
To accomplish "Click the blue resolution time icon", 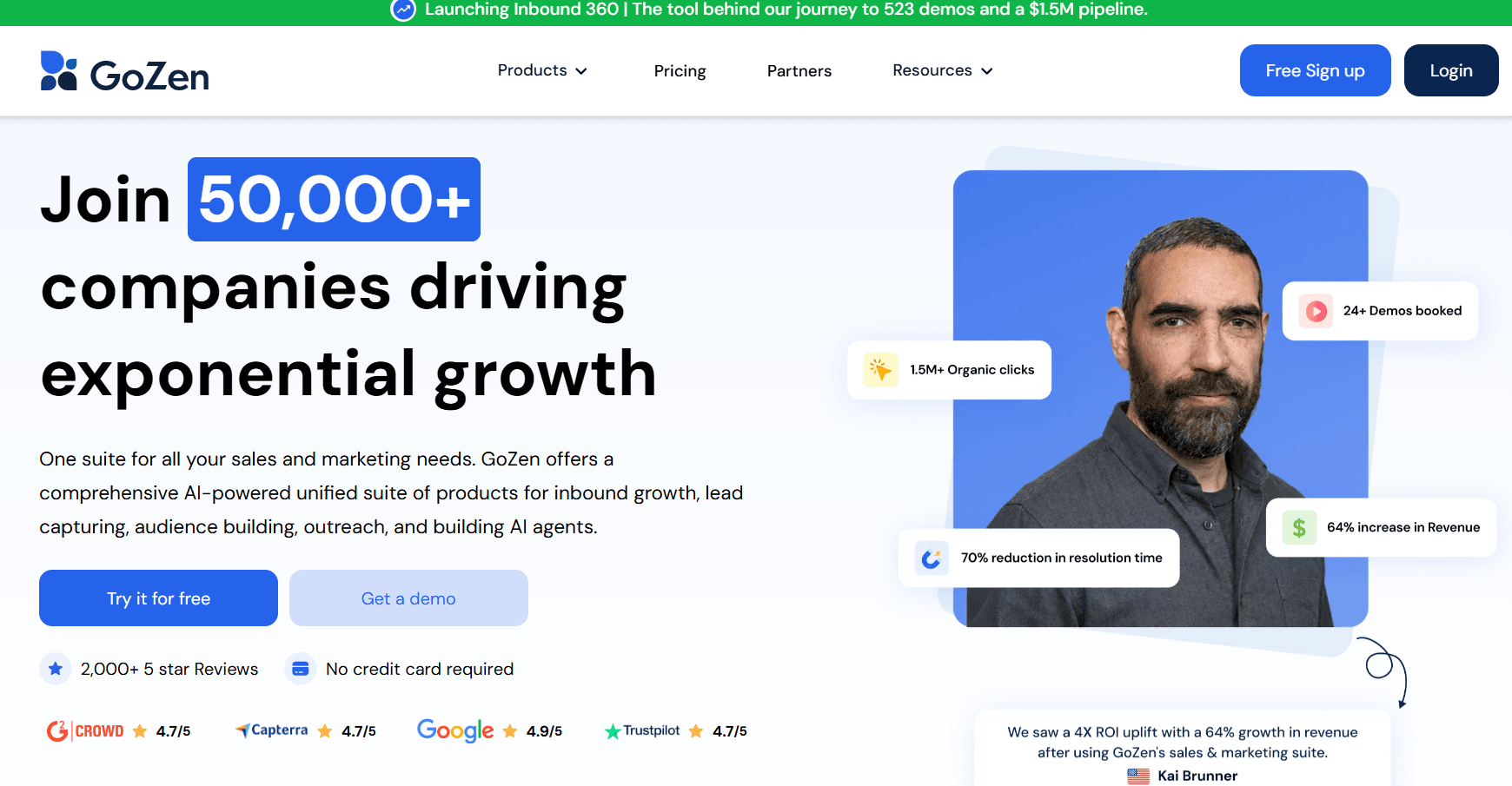I will click(932, 558).
